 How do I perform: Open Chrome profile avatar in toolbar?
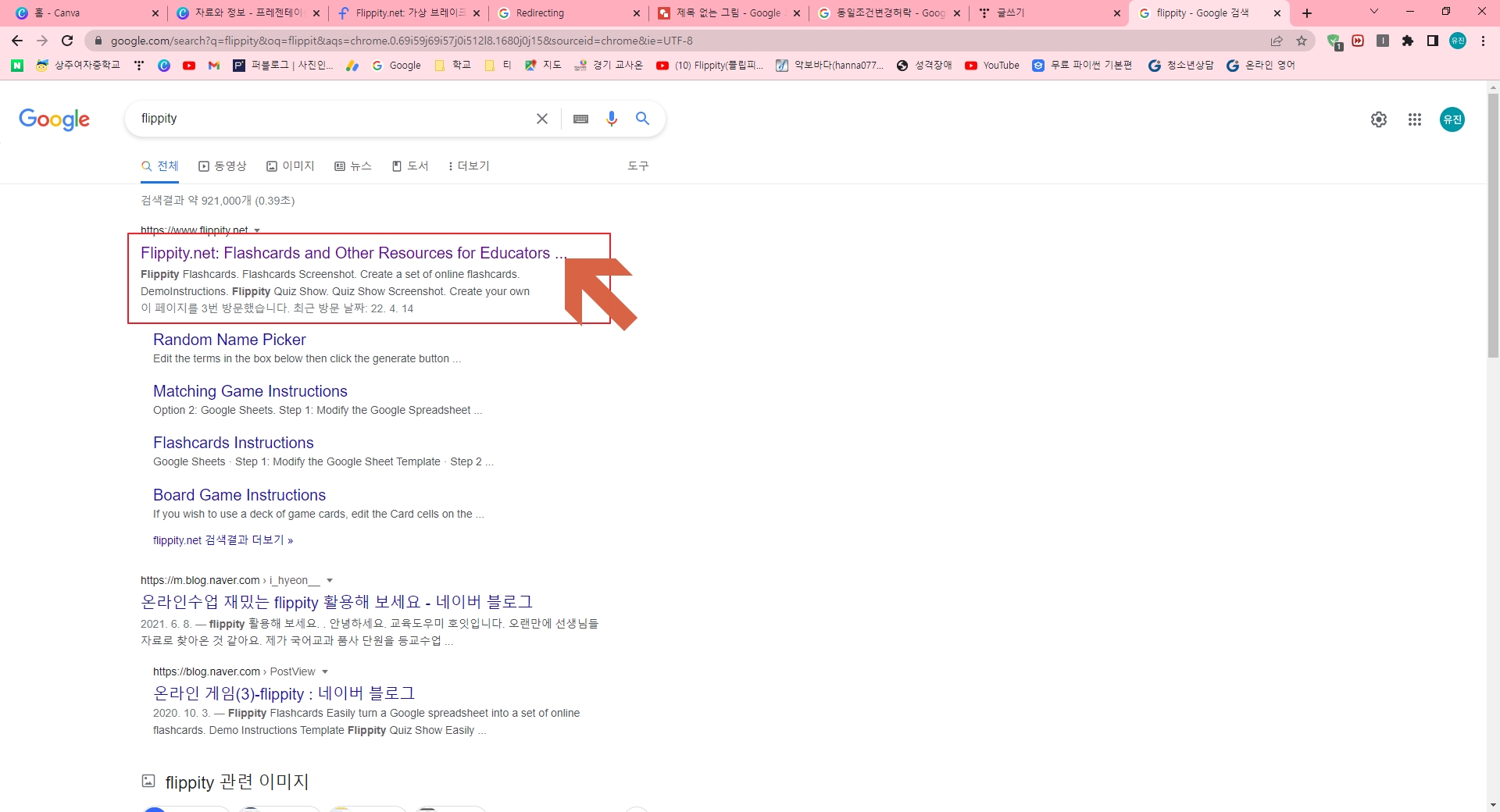pyautogui.click(x=1458, y=41)
